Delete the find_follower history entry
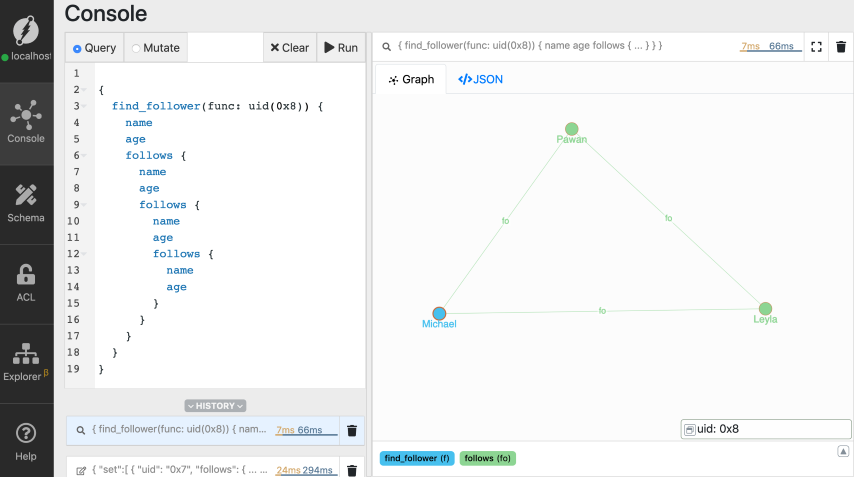Viewport: 854px width, 477px height. click(x=351, y=431)
